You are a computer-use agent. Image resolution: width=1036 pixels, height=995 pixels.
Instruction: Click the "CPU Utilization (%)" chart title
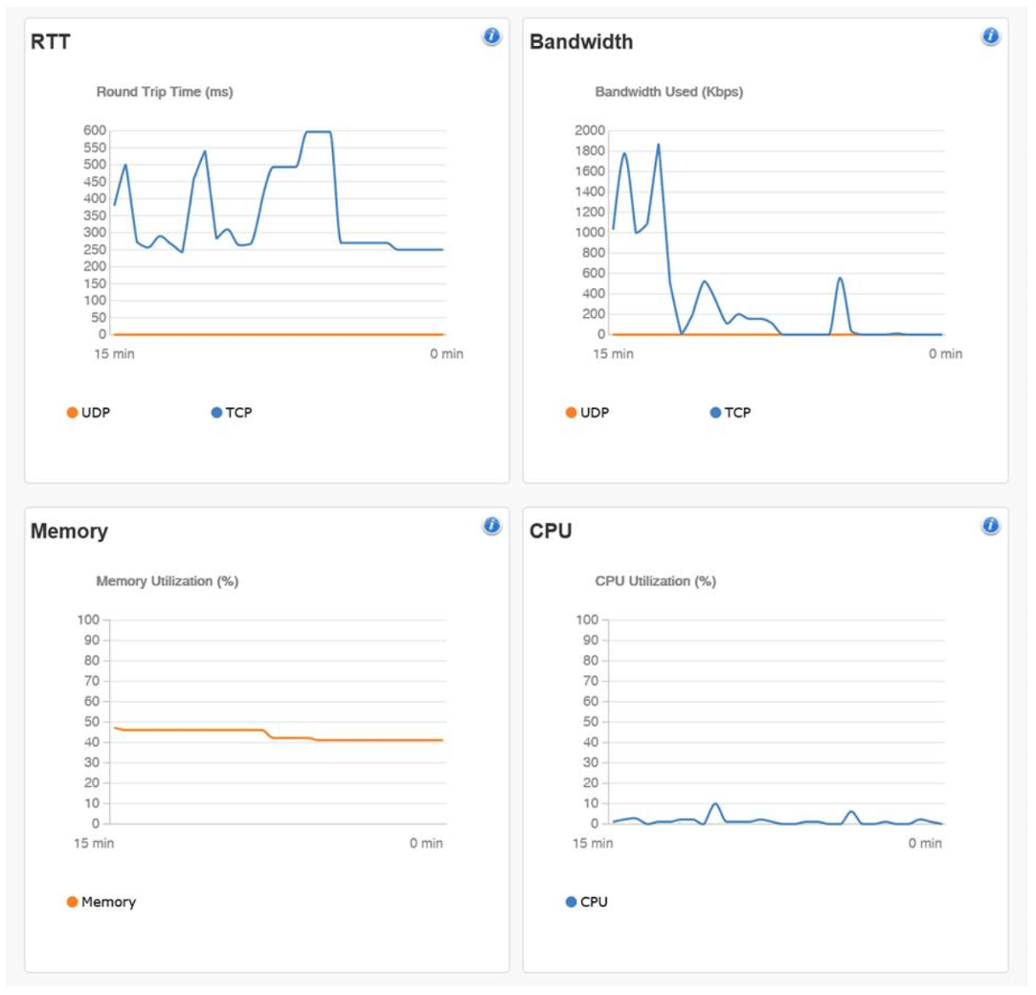(655, 581)
